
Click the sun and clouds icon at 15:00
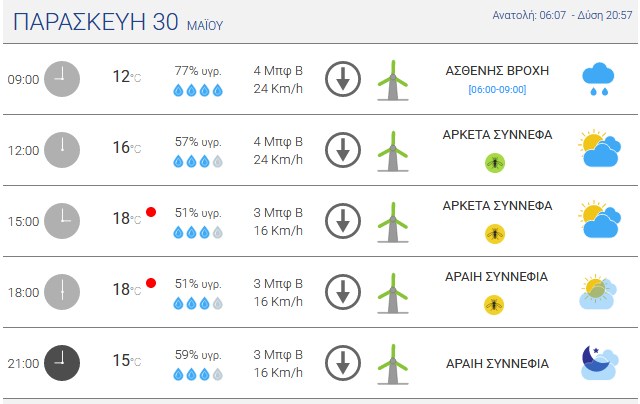pyautogui.click(x=600, y=221)
